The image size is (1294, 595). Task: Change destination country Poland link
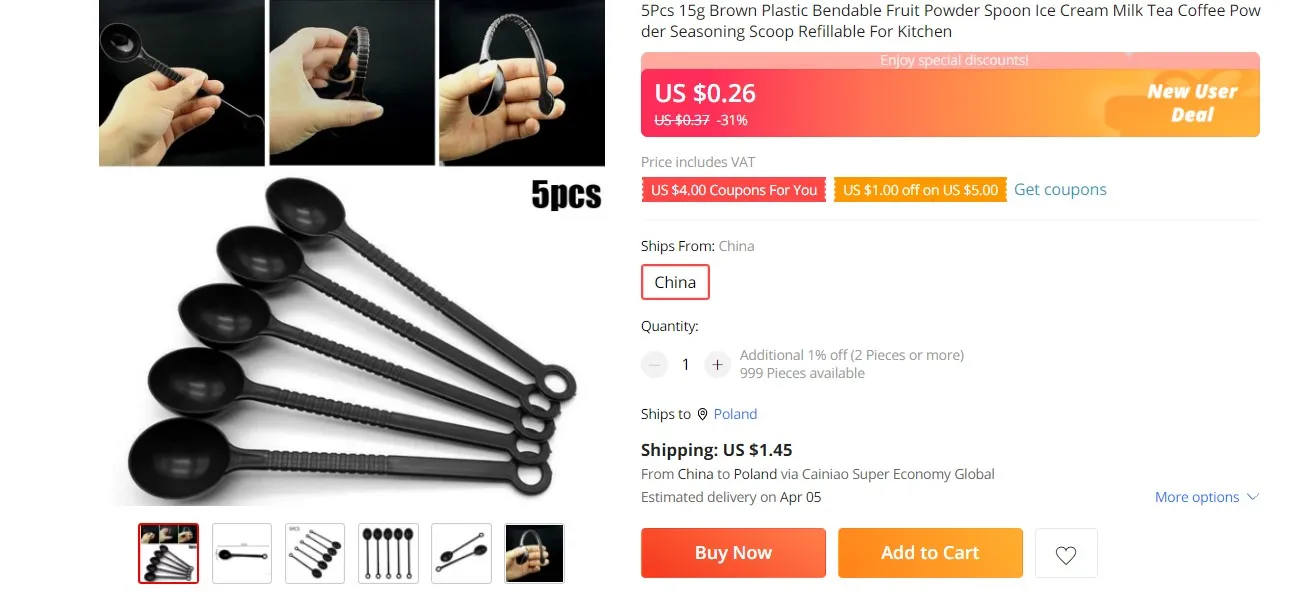[735, 414]
